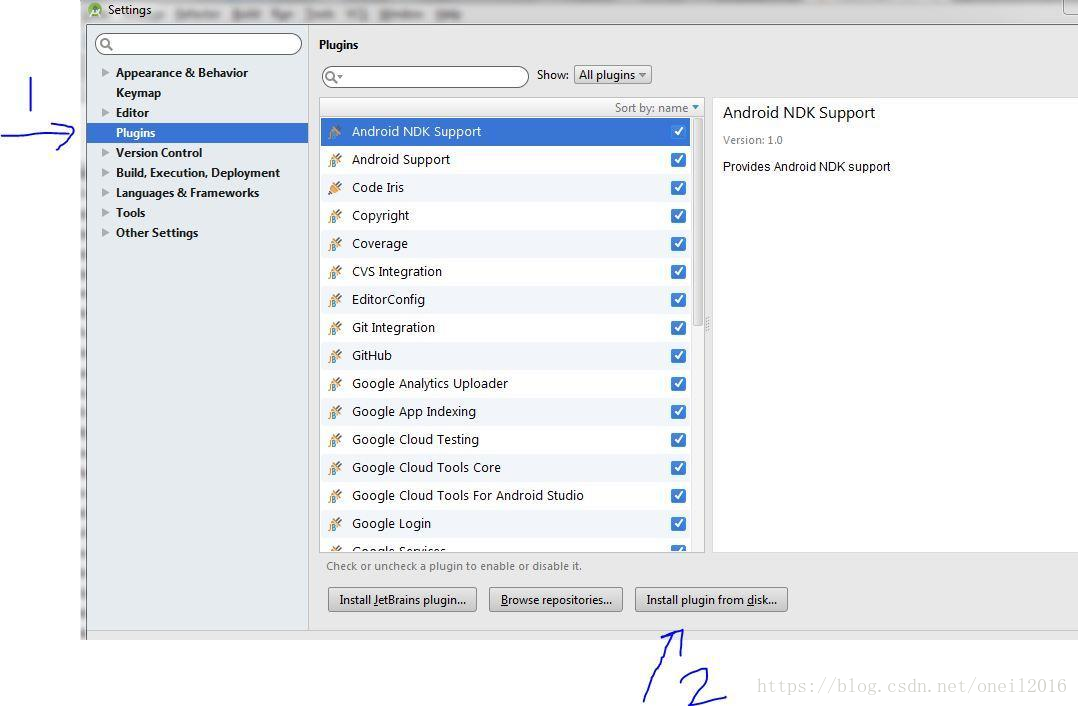This screenshot has width=1078, height=706.
Task: Click Install plugin from disk button
Action: pyautogui.click(x=711, y=599)
